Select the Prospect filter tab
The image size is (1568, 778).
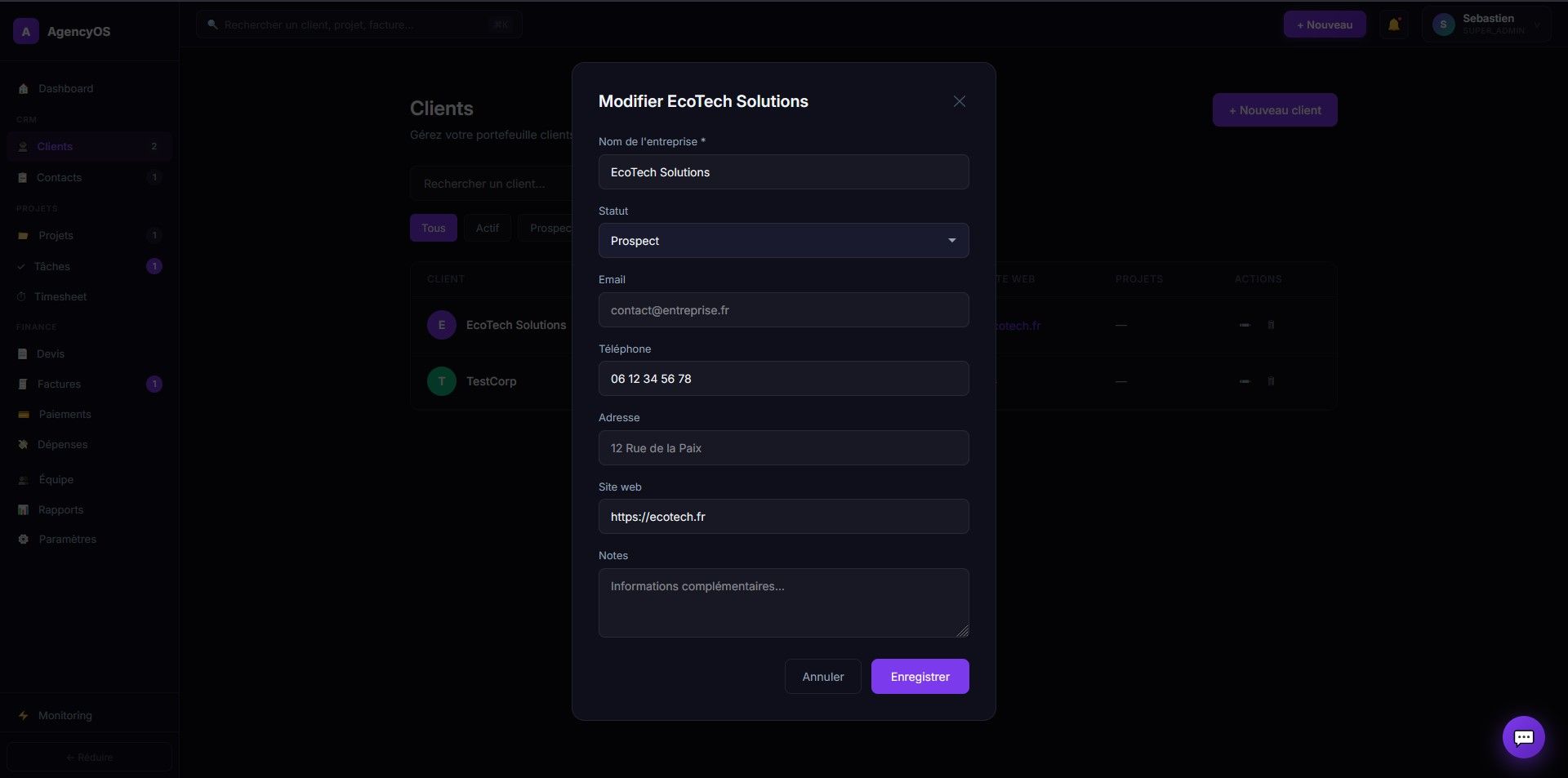546,229
